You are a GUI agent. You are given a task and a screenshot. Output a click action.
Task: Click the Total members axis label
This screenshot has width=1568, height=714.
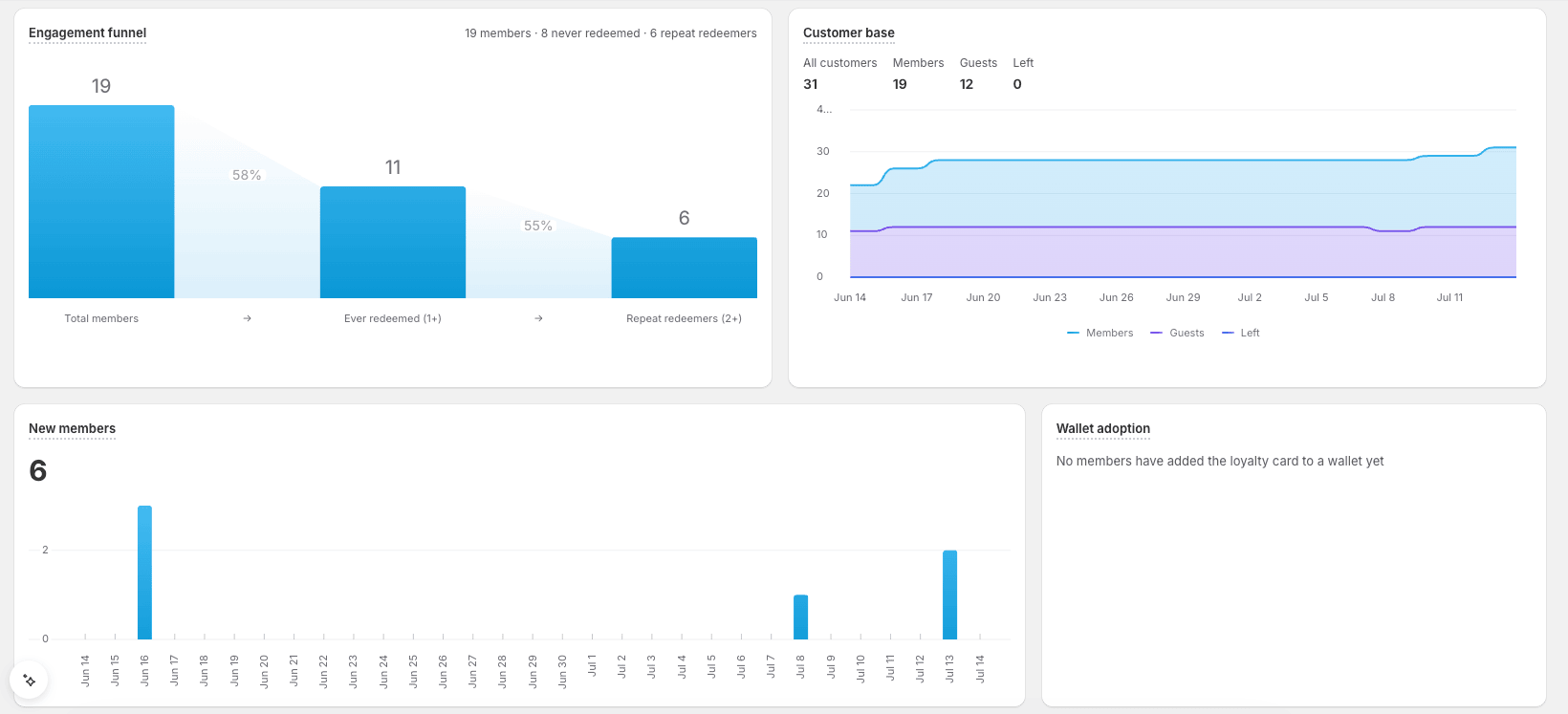[101, 318]
